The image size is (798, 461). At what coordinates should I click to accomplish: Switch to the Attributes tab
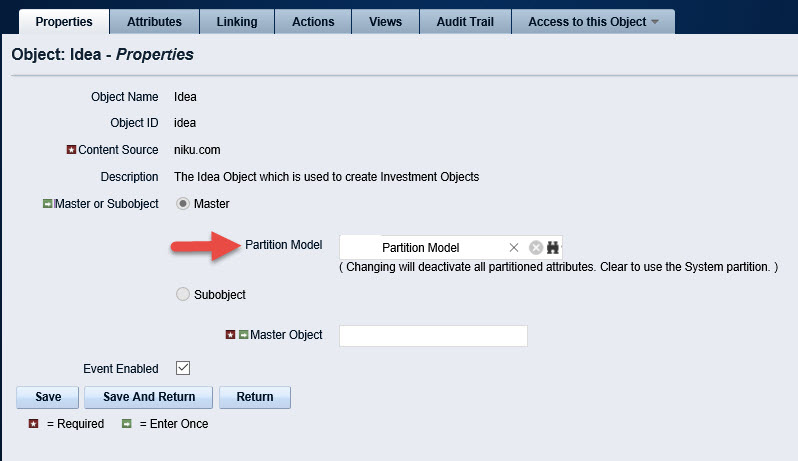coord(154,22)
